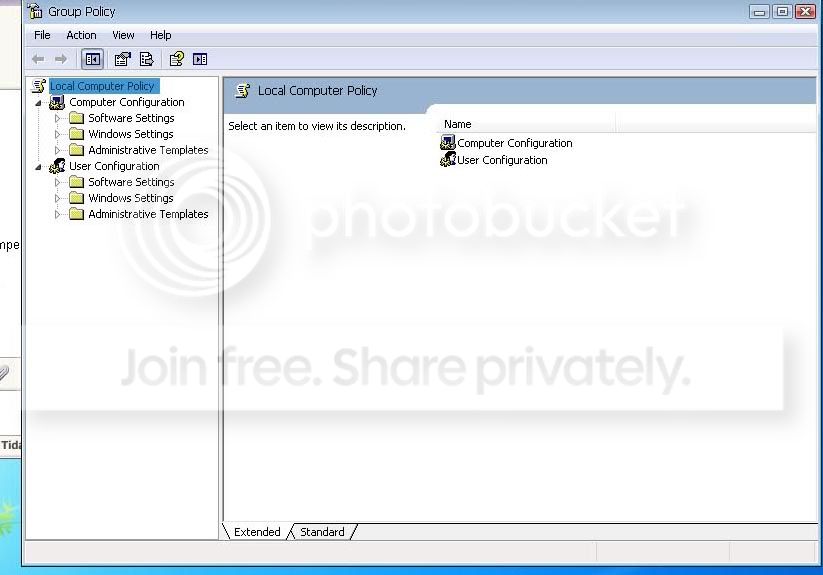Switch to the Standard tab

(x=322, y=532)
